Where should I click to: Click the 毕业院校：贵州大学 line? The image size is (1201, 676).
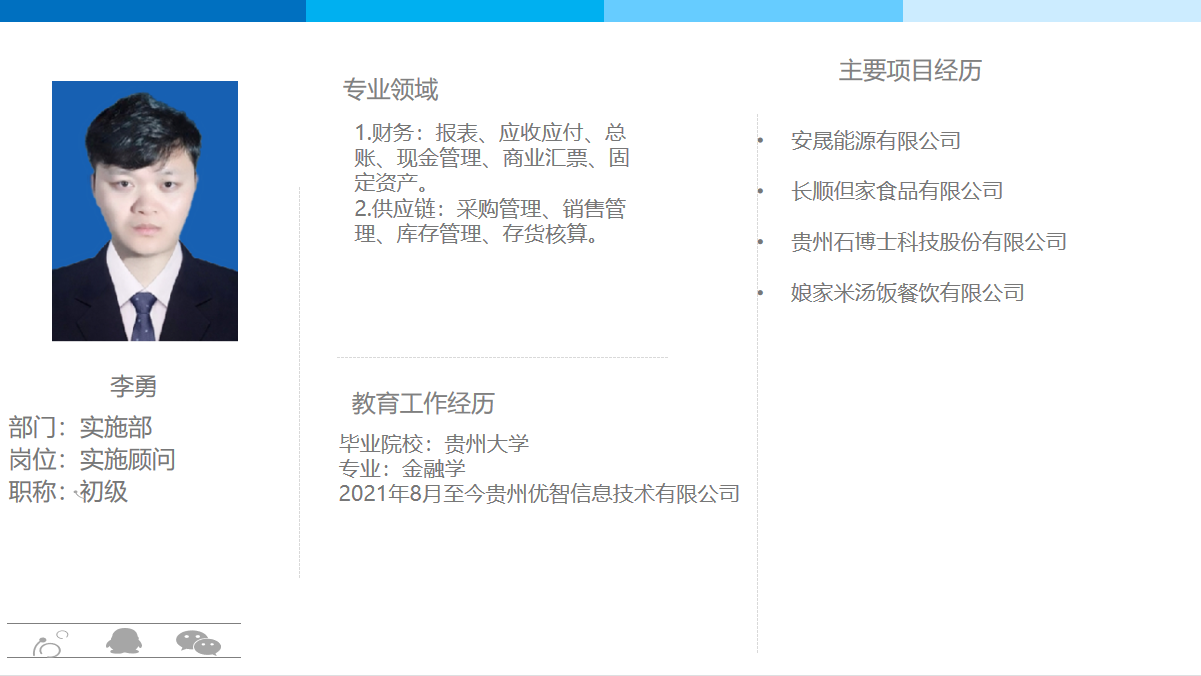point(434,444)
